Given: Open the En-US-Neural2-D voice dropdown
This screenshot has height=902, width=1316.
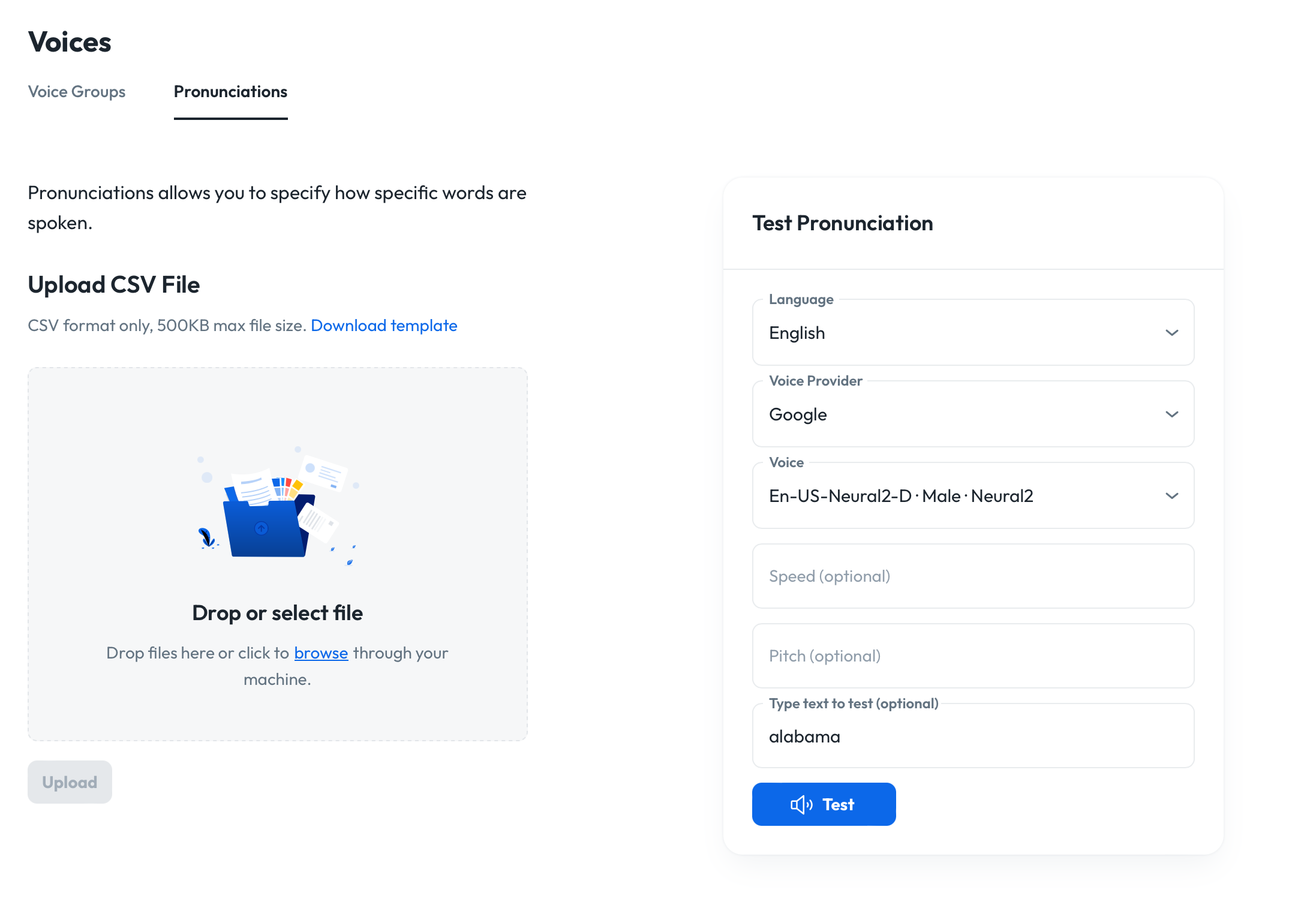Looking at the screenshot, I should pos(960,496).
